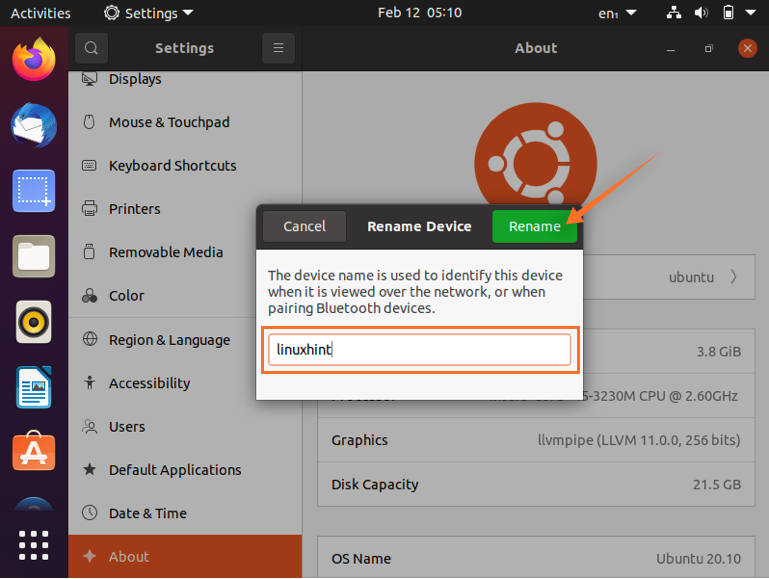Click the 3.8 GiB memory value
The image size is (769, 579).
pos(718,352)
